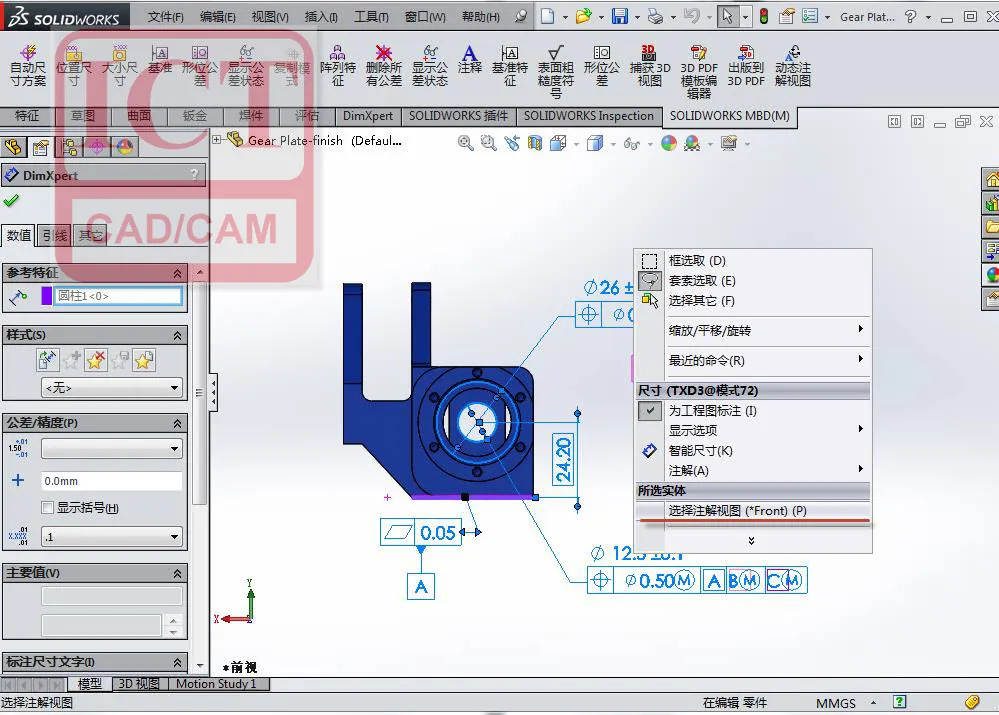Open the 文件(F) menu
This screenshot has width=999, height=715.
[x=166, y=17]
